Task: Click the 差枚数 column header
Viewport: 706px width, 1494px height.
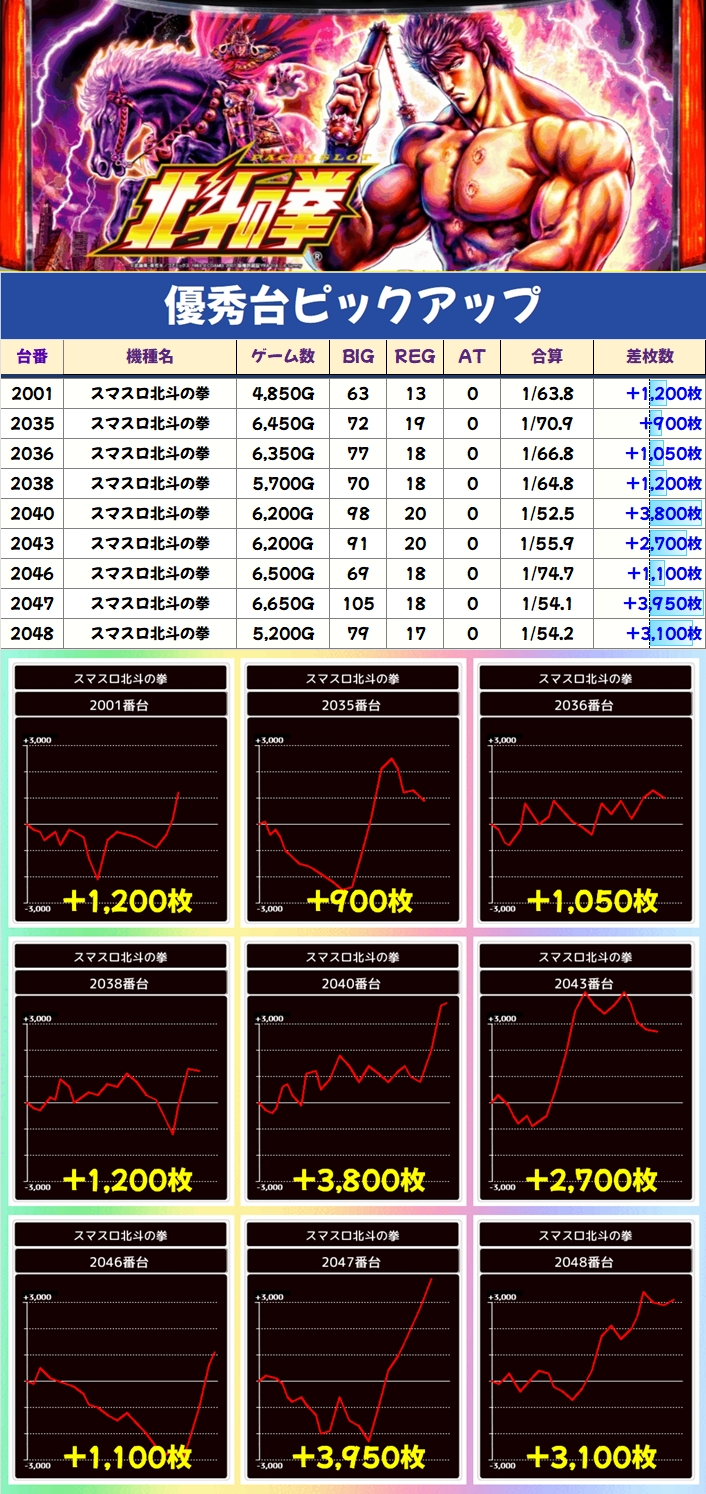Action: click(x=649, y=357)
